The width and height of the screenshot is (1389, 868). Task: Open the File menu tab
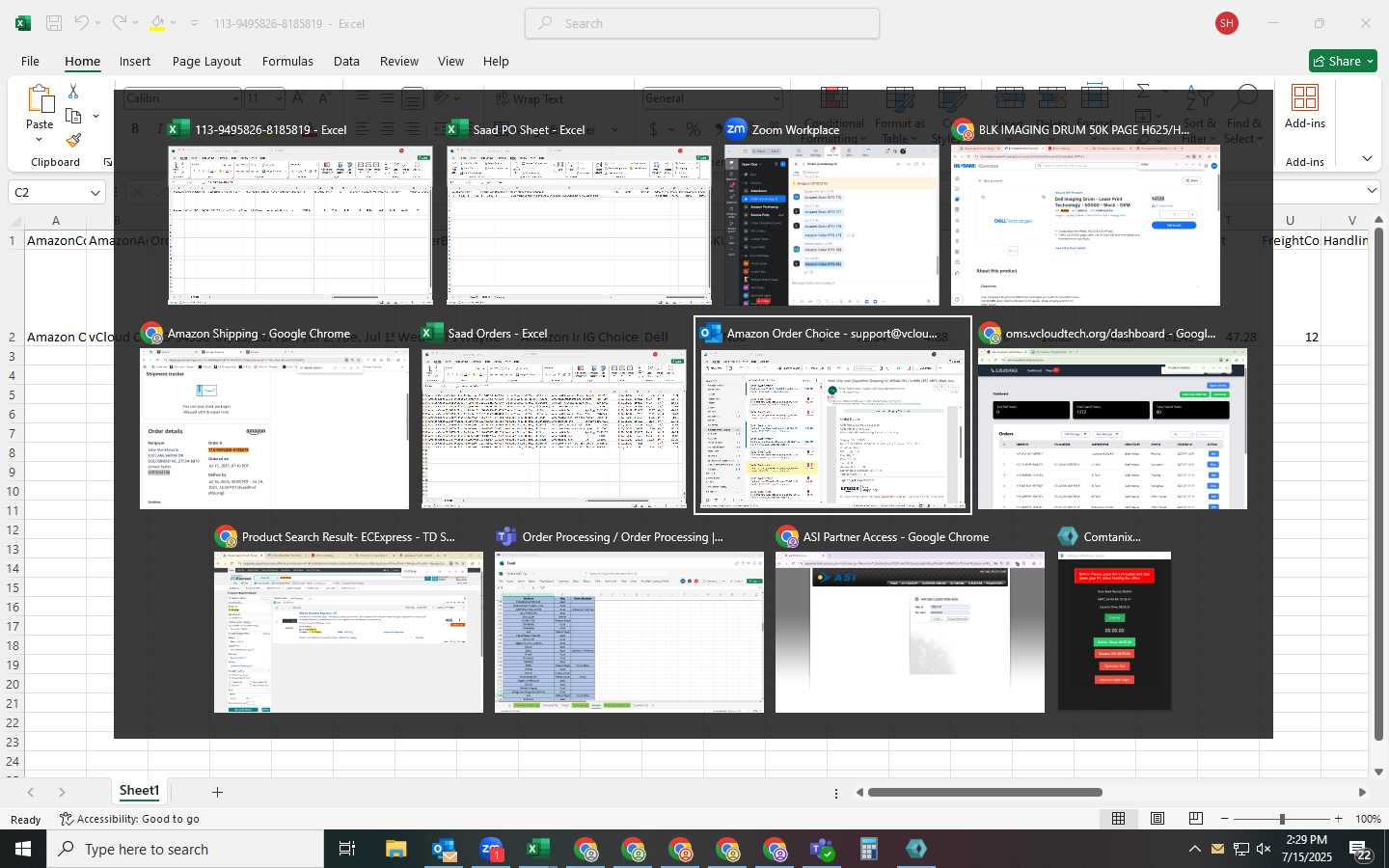[x=30, y=61]
